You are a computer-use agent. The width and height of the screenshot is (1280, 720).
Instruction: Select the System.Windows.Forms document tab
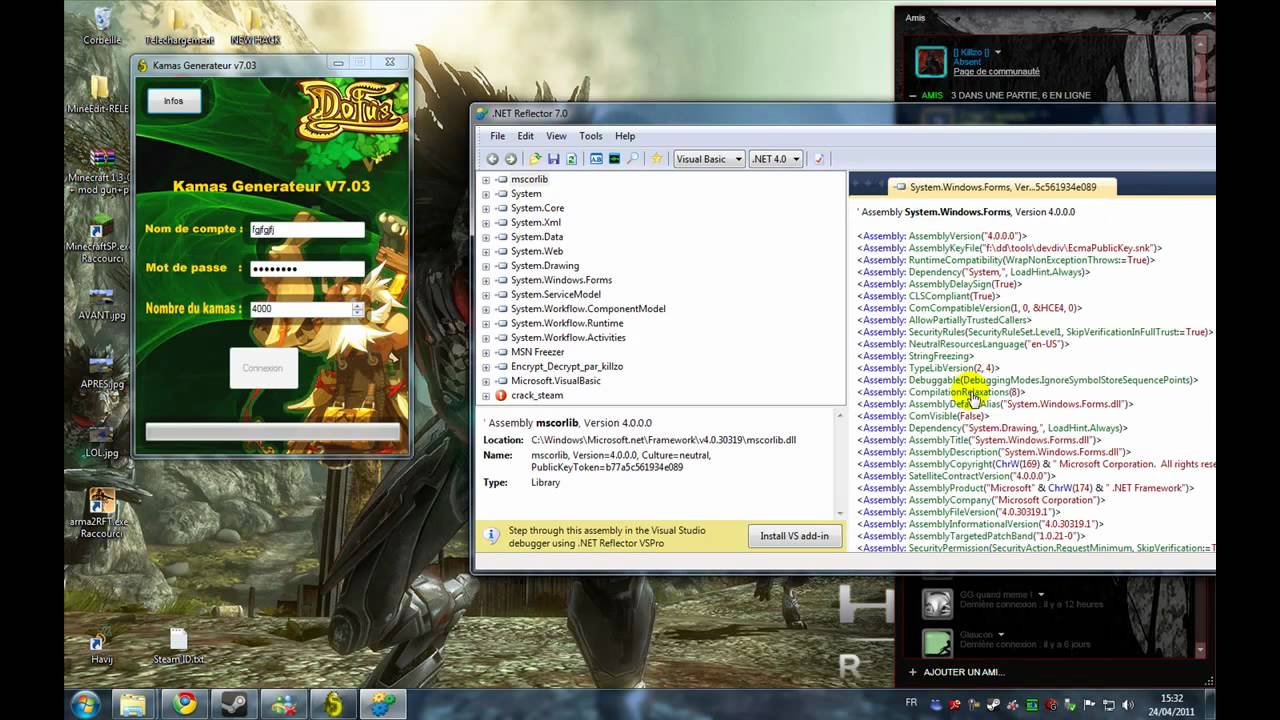tap(1000, 187)
